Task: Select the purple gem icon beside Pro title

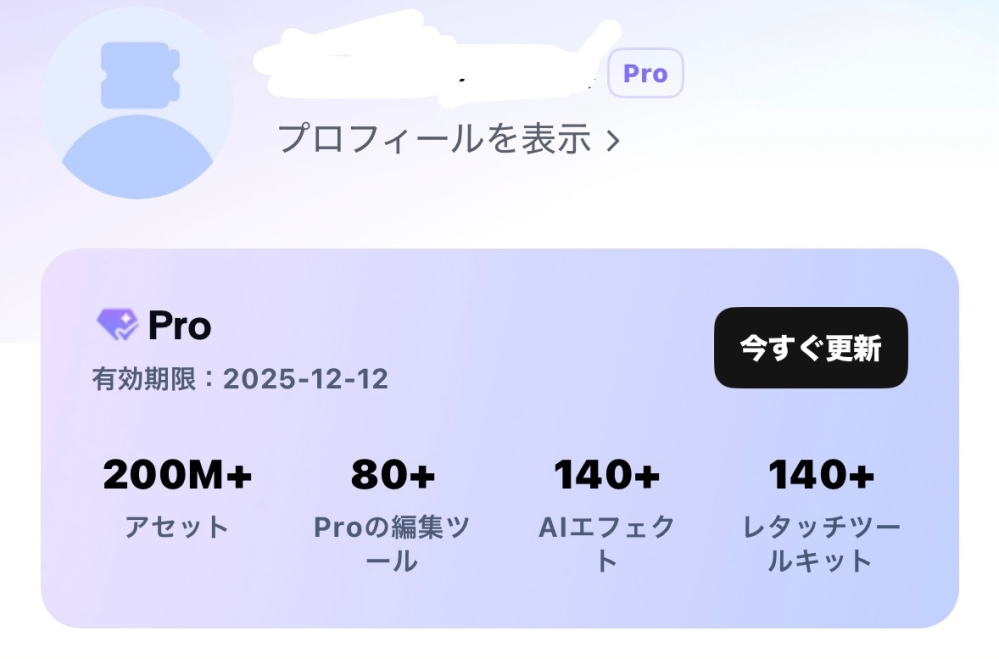Action: [118, 325]
